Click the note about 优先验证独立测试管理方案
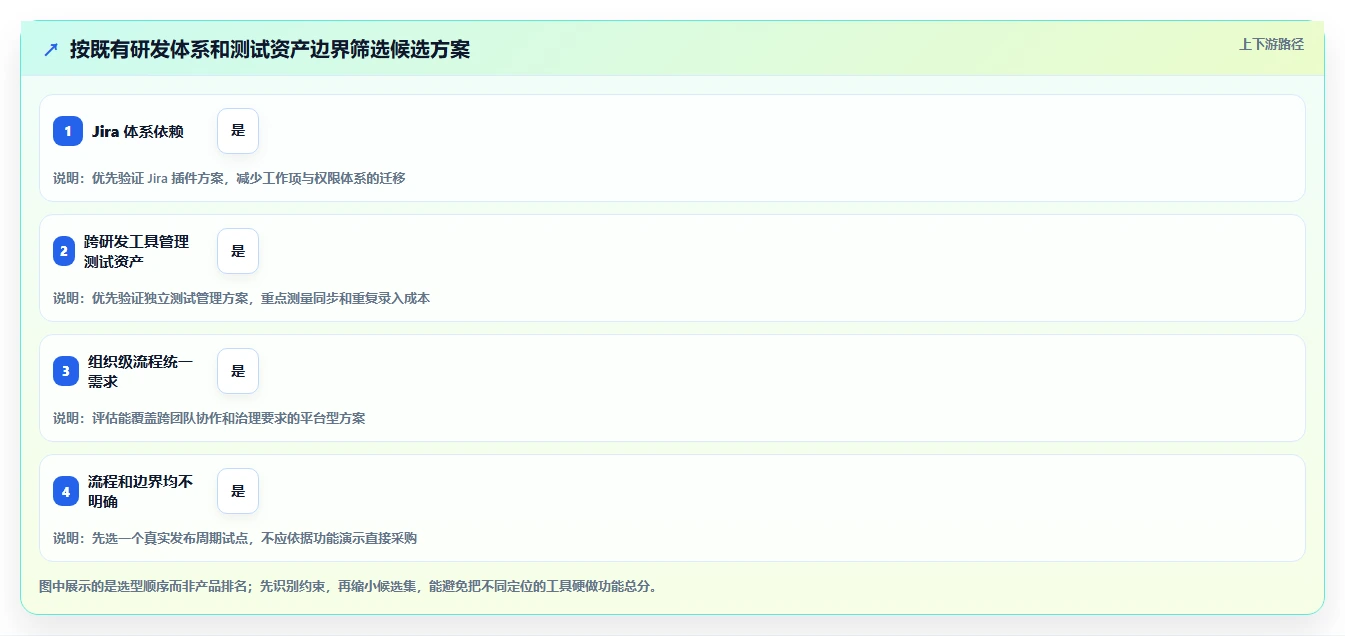 point(241,298)
